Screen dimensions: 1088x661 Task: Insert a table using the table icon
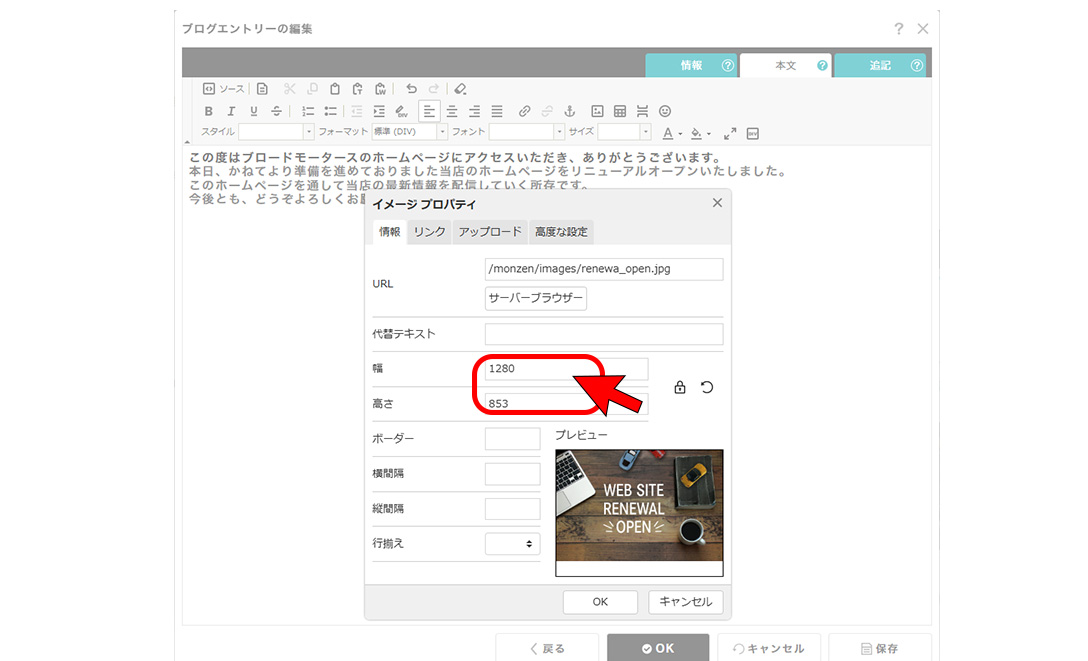(620, 111)
